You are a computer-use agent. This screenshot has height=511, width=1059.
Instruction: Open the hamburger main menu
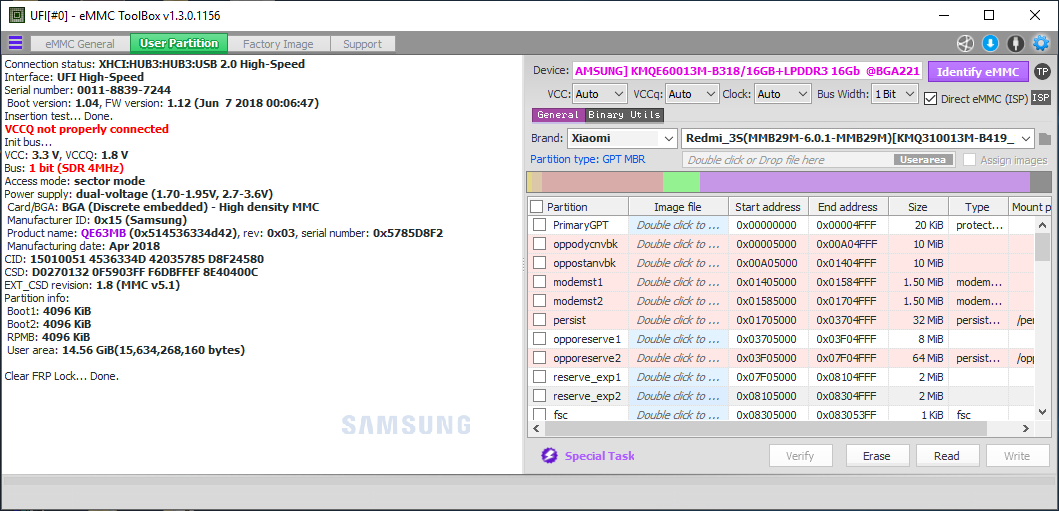(15, 43)
